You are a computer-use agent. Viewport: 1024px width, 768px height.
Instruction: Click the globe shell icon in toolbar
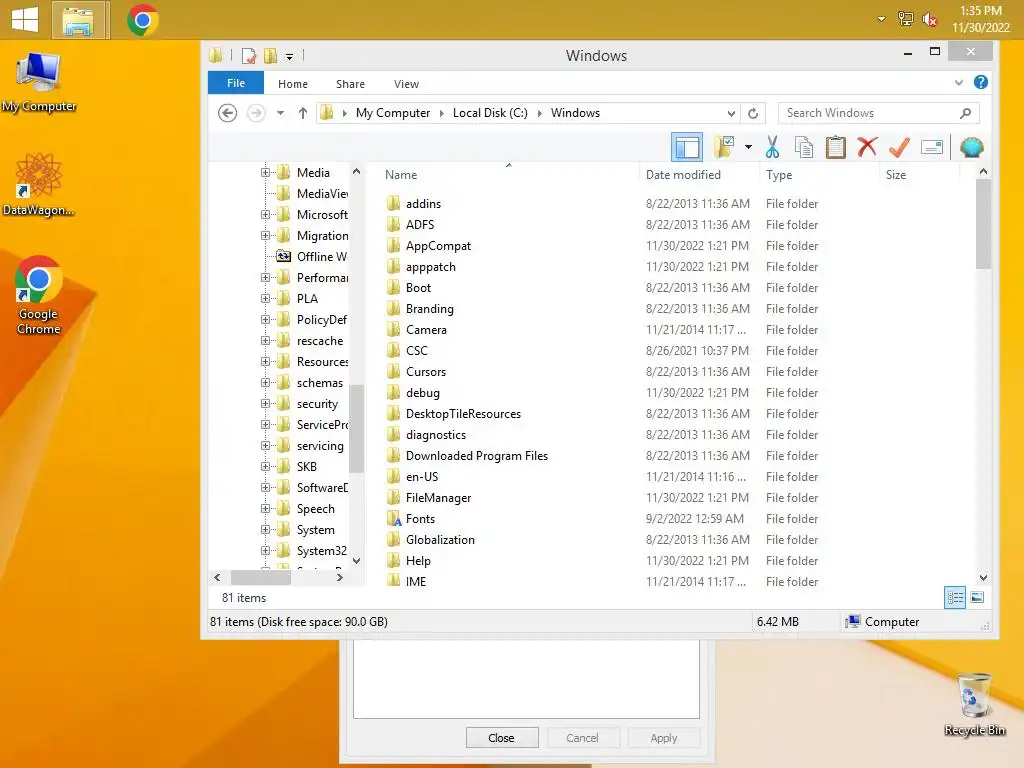tap(971, 148)
